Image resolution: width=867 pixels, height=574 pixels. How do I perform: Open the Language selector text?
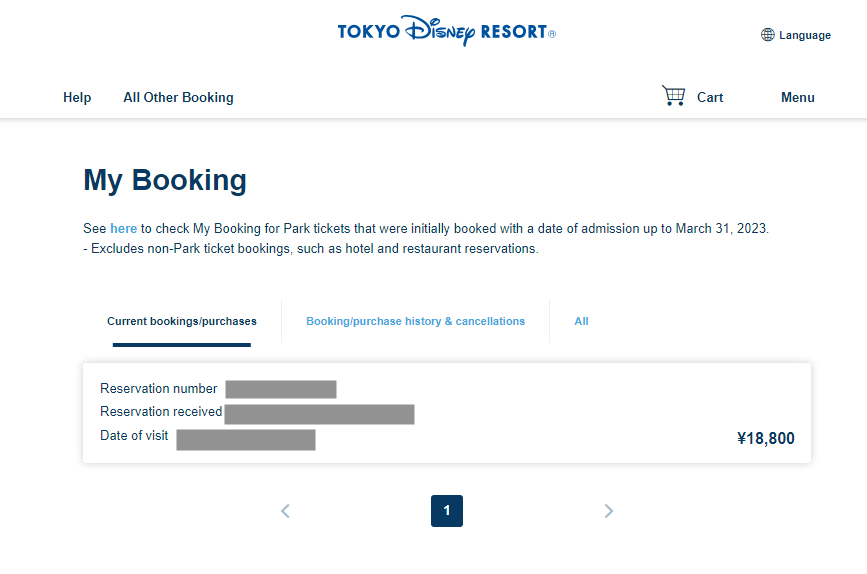805,35
